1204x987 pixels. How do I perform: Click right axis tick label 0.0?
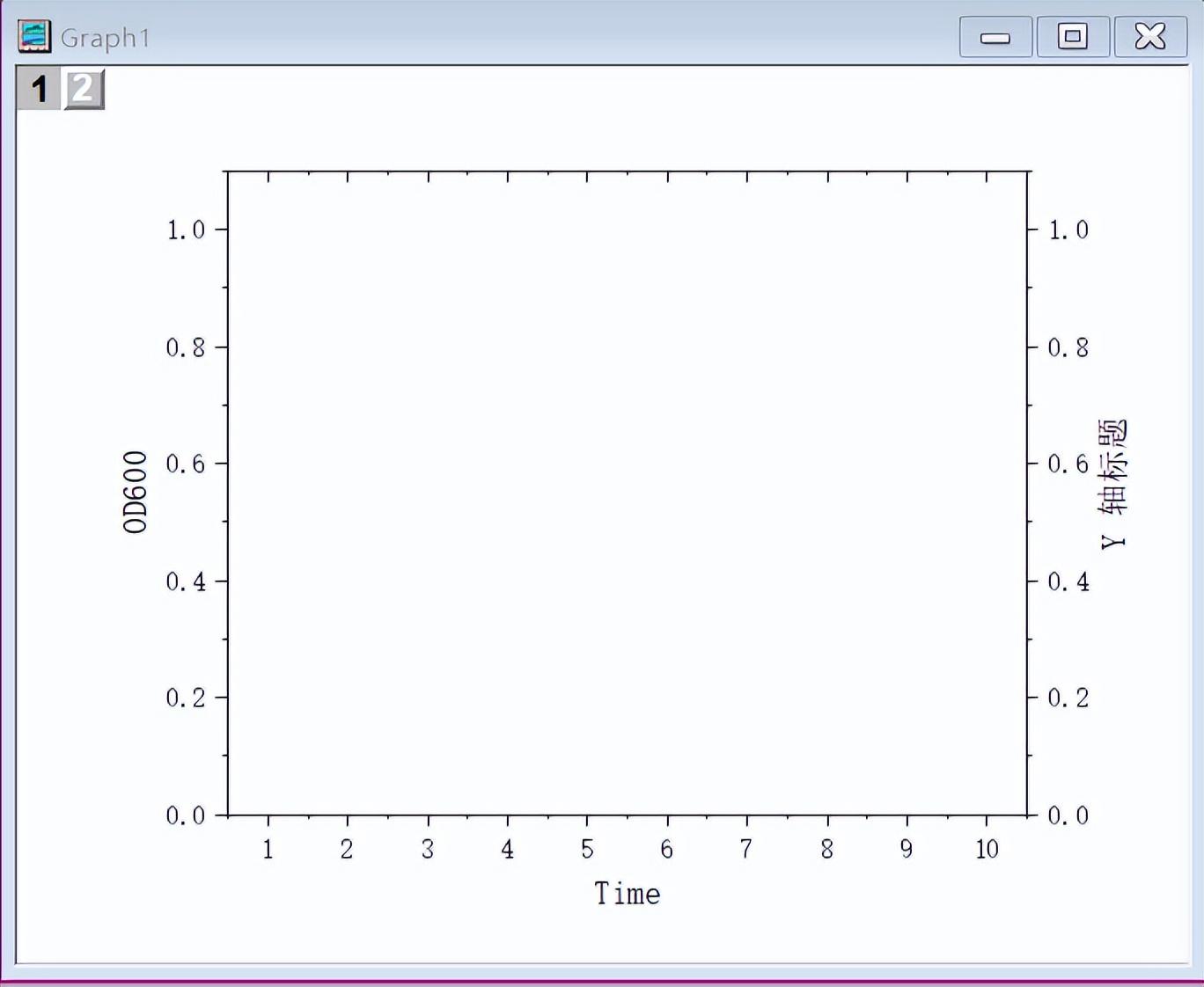point(1068,815)
